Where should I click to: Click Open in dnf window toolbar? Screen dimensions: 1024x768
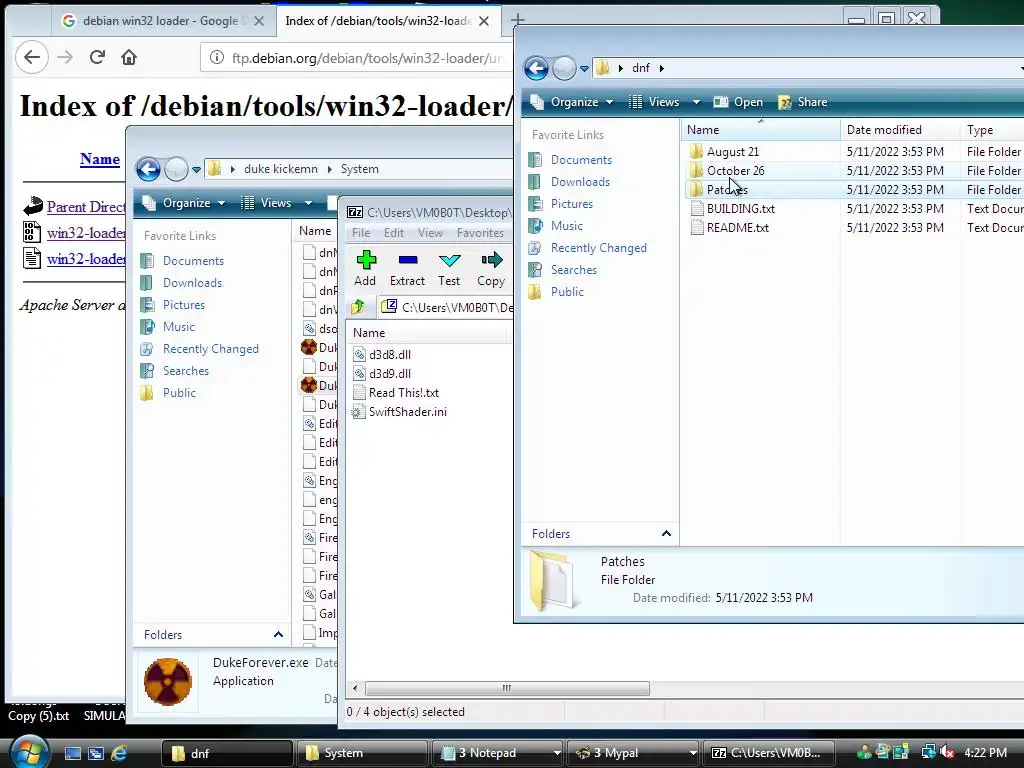(x=738, y=102)
